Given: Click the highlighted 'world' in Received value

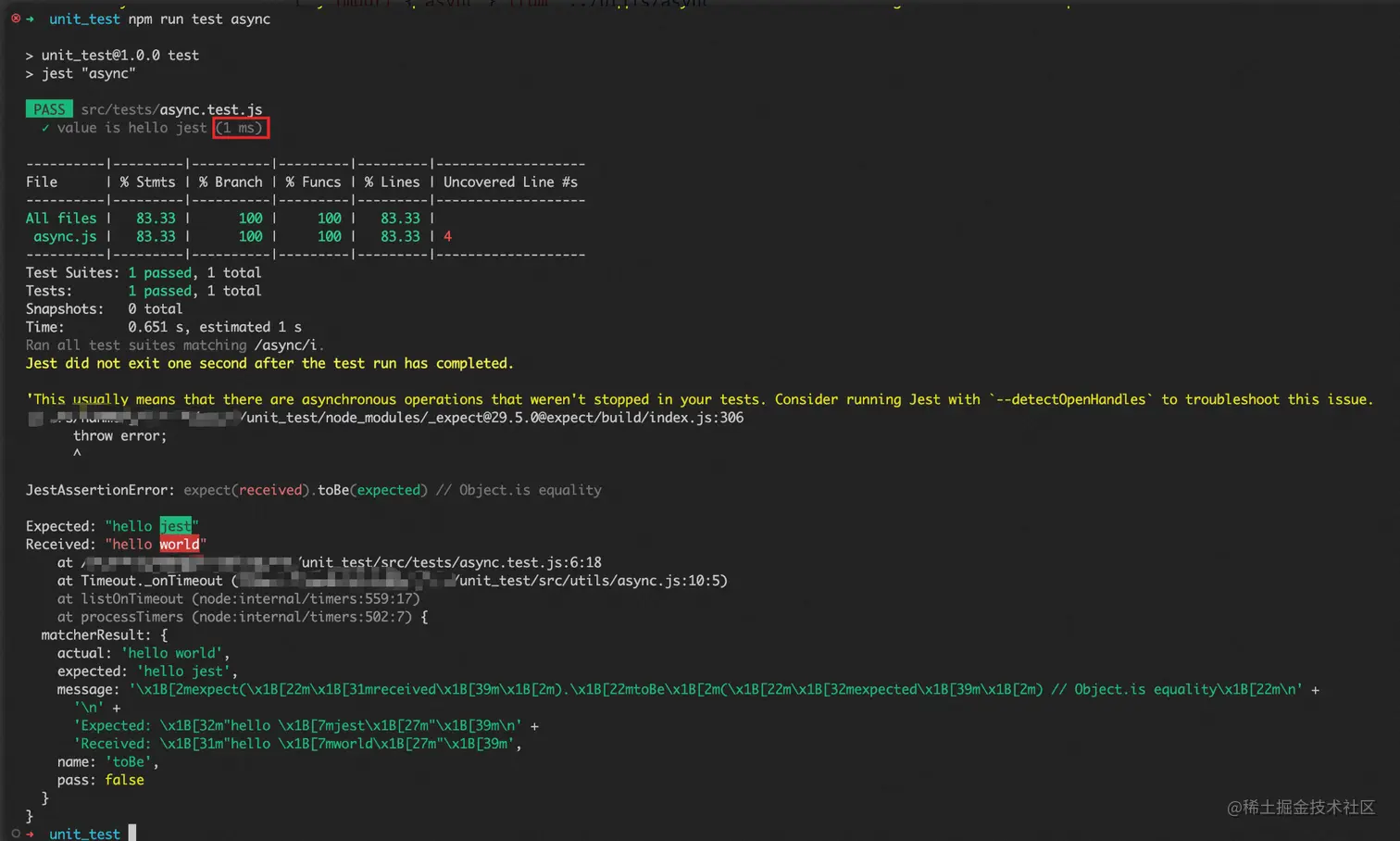Looking at the screenshot, I should tap(180, 545).
